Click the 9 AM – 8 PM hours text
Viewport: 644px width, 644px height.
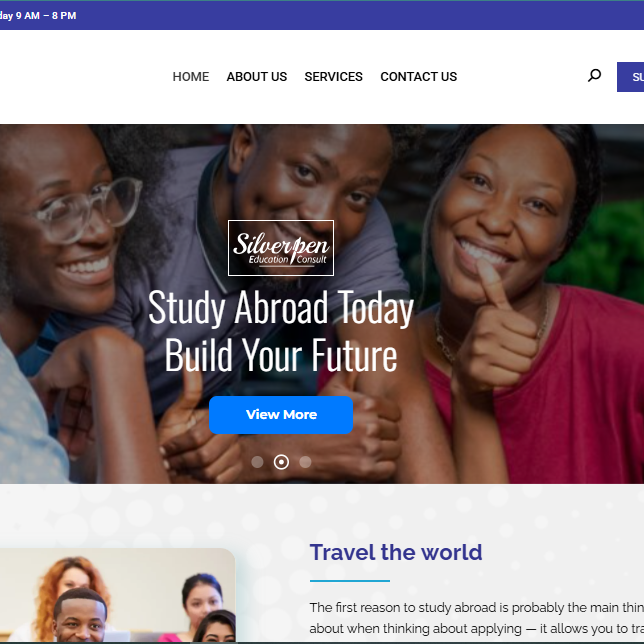coord(46,16)
